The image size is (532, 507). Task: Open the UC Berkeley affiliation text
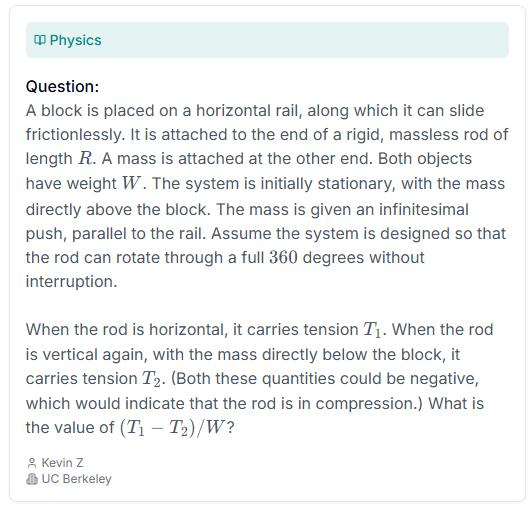tap(76, 479)
